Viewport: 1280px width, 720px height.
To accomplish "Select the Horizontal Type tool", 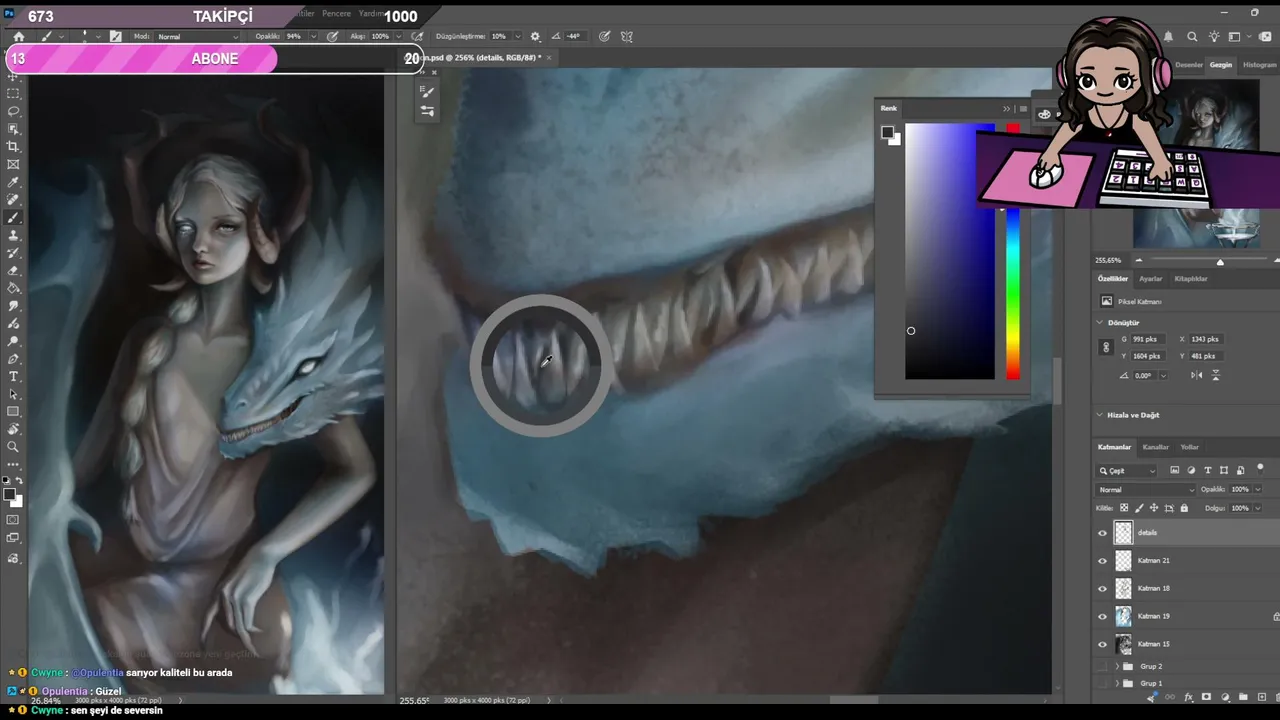I will (x=13, y=377).
